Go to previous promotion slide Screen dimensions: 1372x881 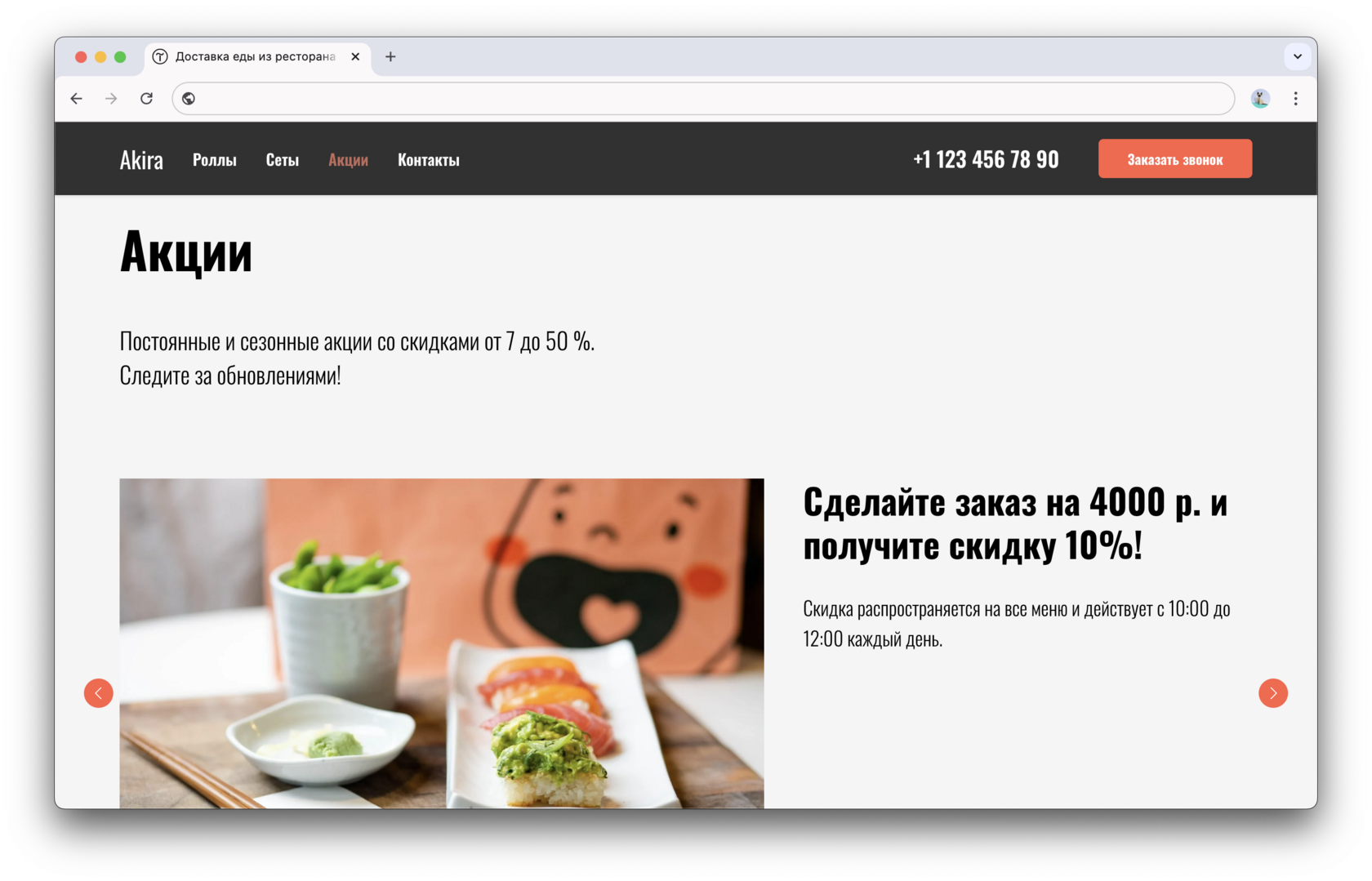tap(99, 693)
